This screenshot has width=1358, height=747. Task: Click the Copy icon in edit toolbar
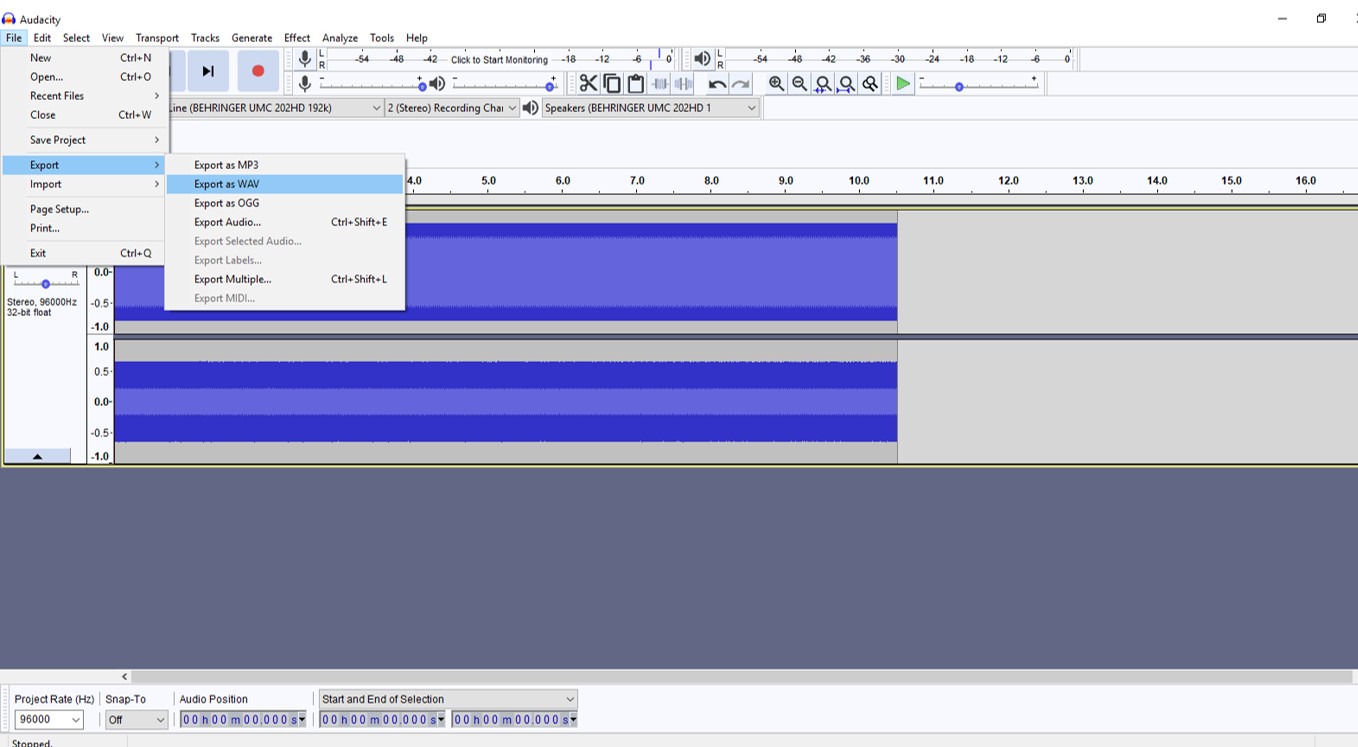click(x=612, y=84)
